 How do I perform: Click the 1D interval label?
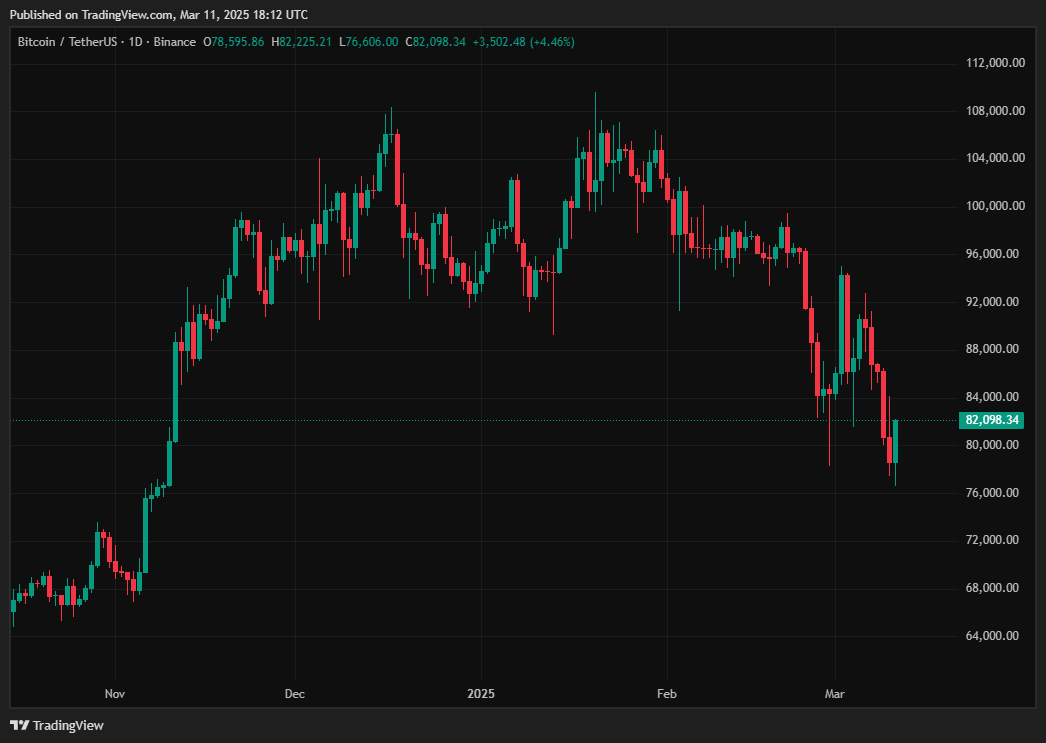coord(135,42)
